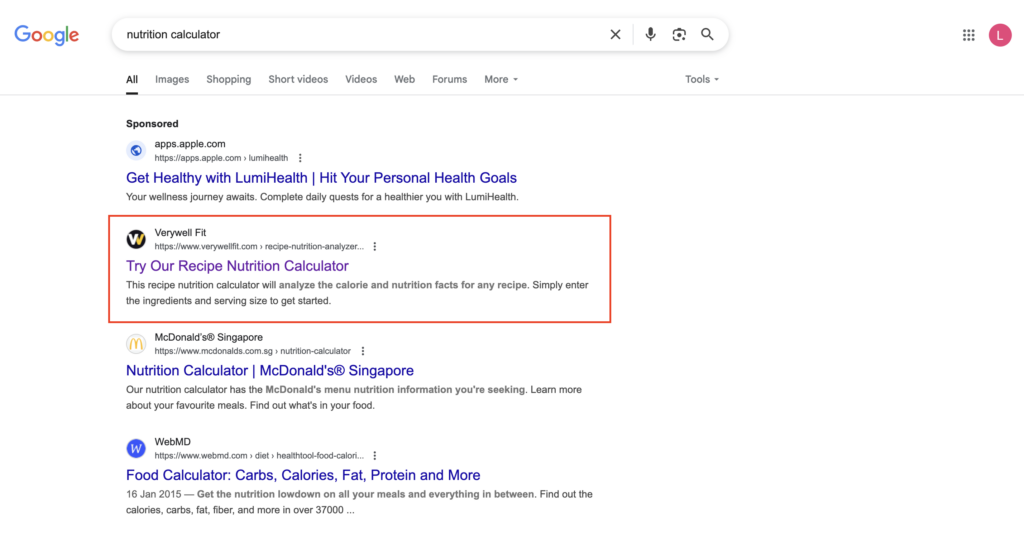Clear the search box with X icon
This screenshot has height=533, width=1024.
click(615, 35)
